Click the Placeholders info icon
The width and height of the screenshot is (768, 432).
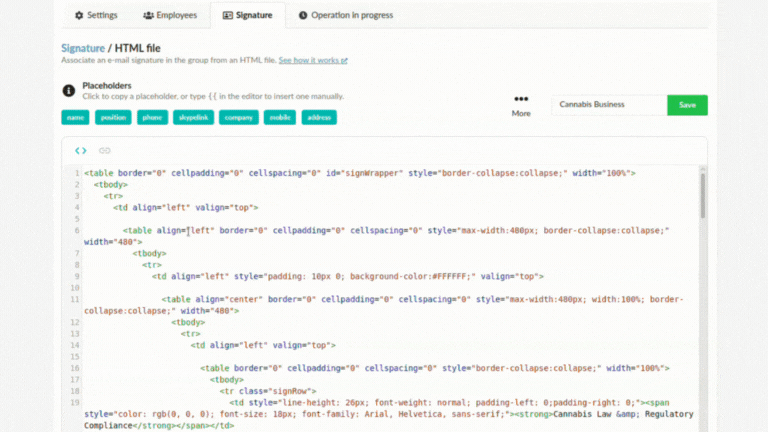point(69,91)
